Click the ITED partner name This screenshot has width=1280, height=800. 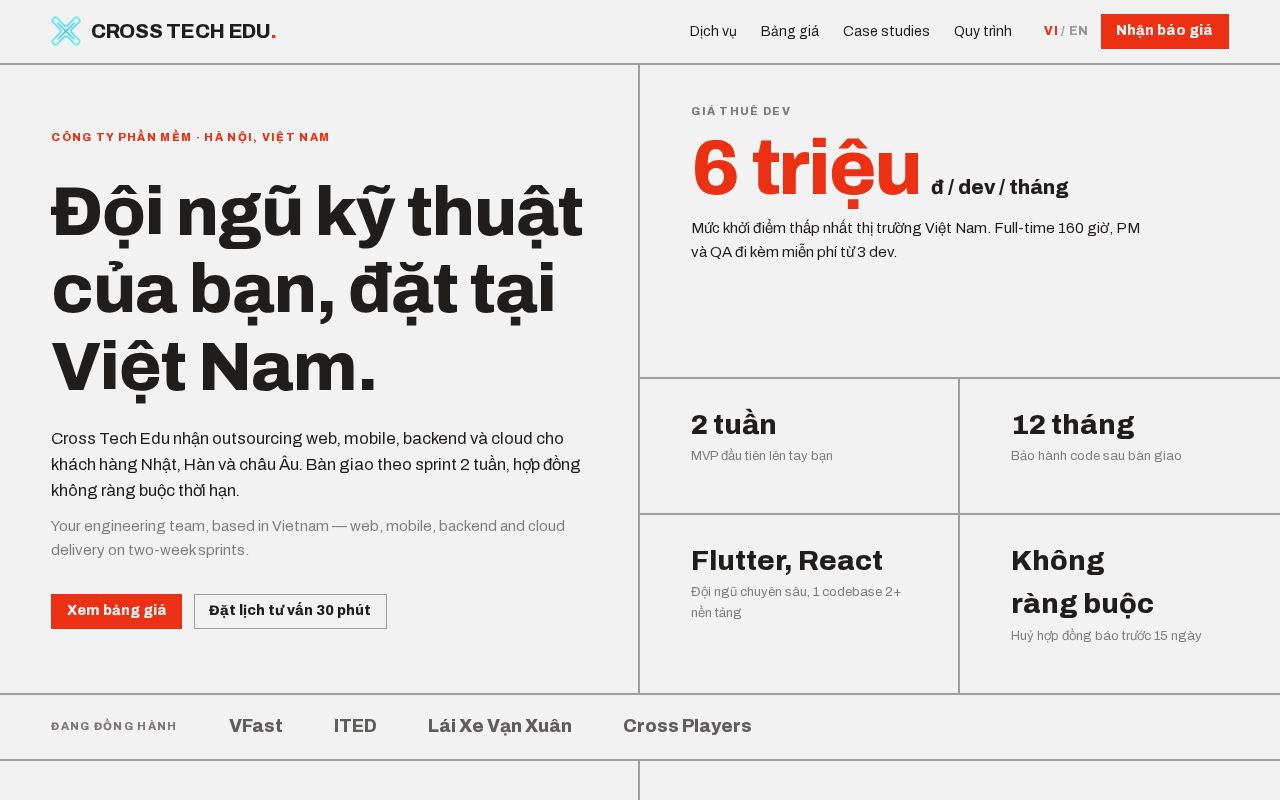click(x=355, y=726)
